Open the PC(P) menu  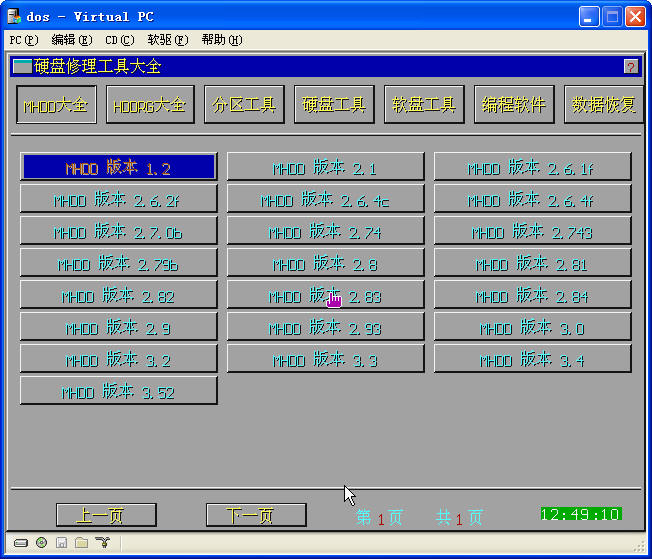tap(24, 40)
